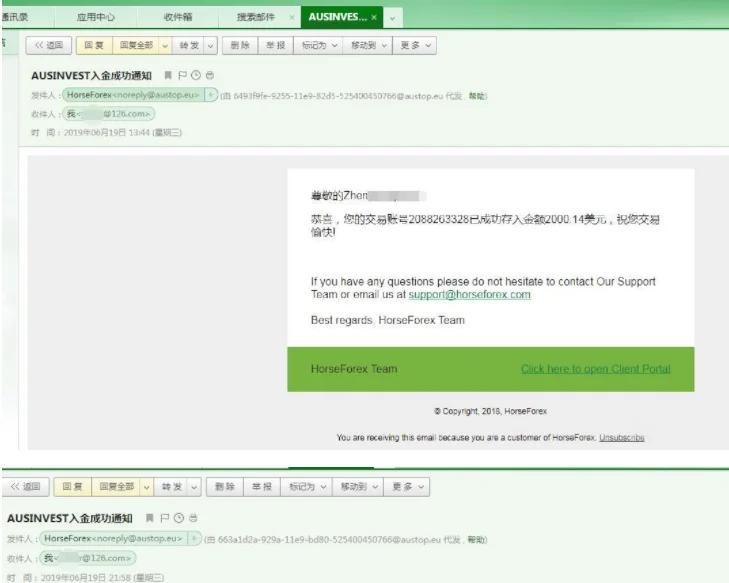Open the 转发 dropdown arrow in the upper toolbar
The width and height of the screenshot is (729, 583).
point(210,45)
